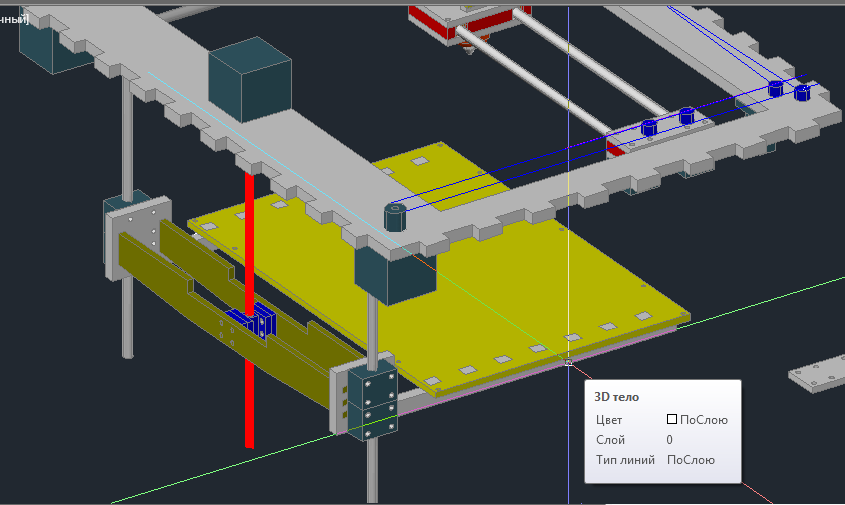Click the "3D тело" tooltip title
Viewport: 845px width, 505px height.
tap(617, 397)
